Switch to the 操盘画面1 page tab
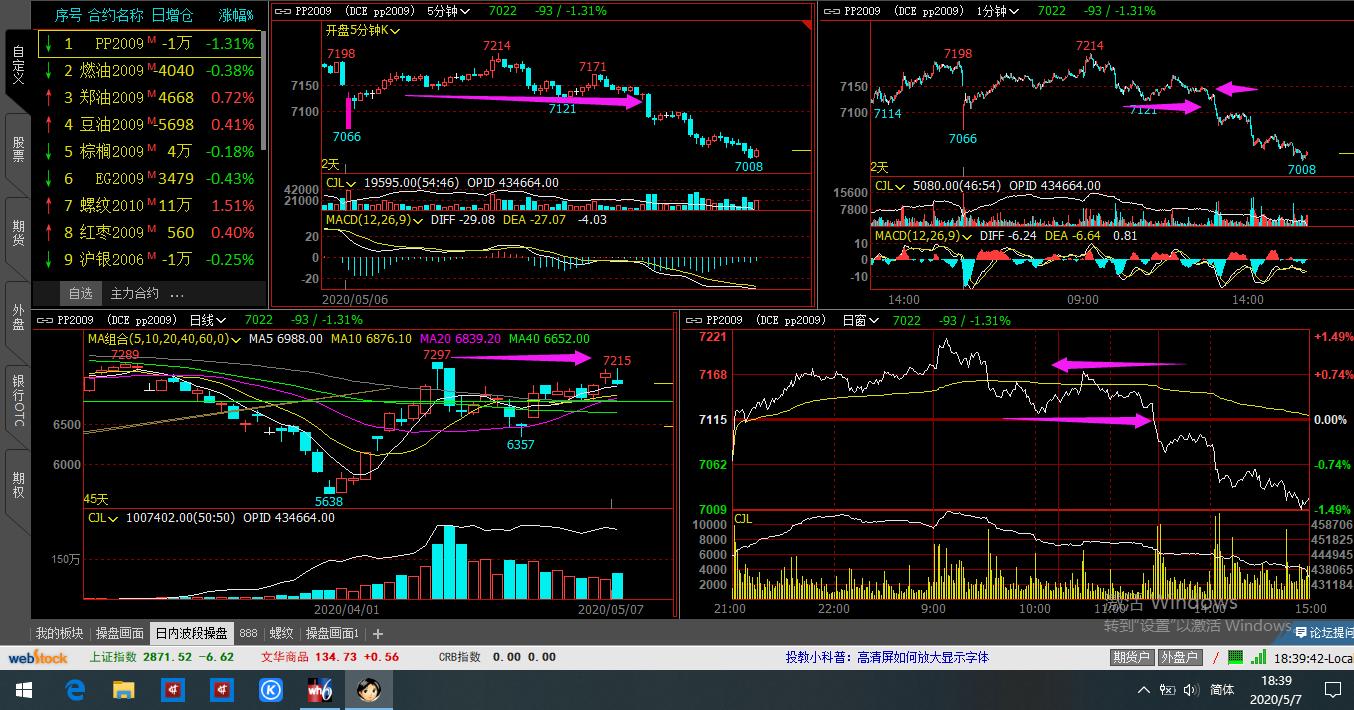Image resolution: width=1354 pixels, height=710 pixels. [333, 633]
